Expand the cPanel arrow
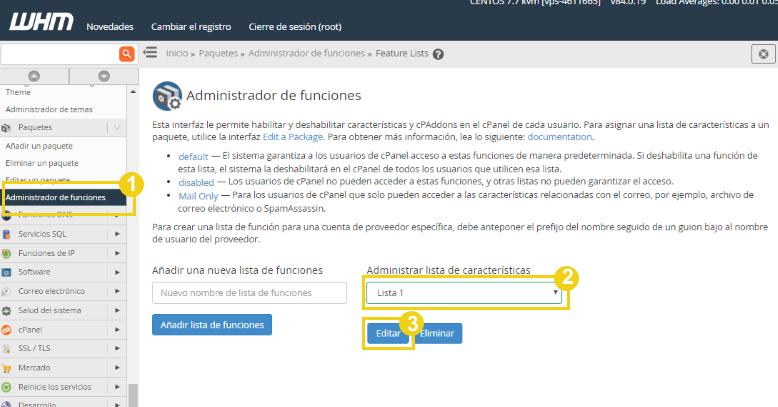The width and height of the screenshot is (778, 407). (x=117, y=330)
